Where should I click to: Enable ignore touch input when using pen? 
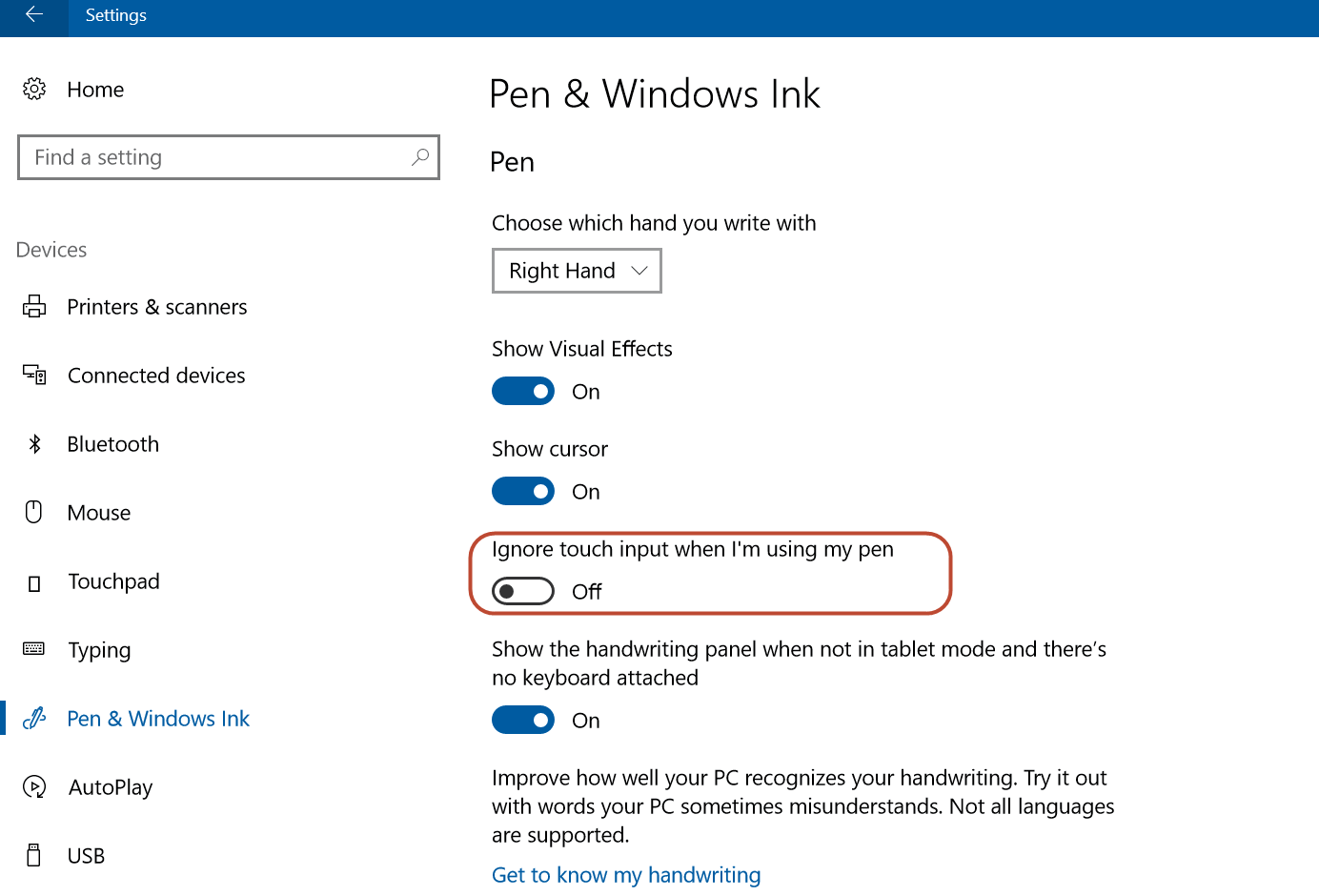(x=523, y=590)
